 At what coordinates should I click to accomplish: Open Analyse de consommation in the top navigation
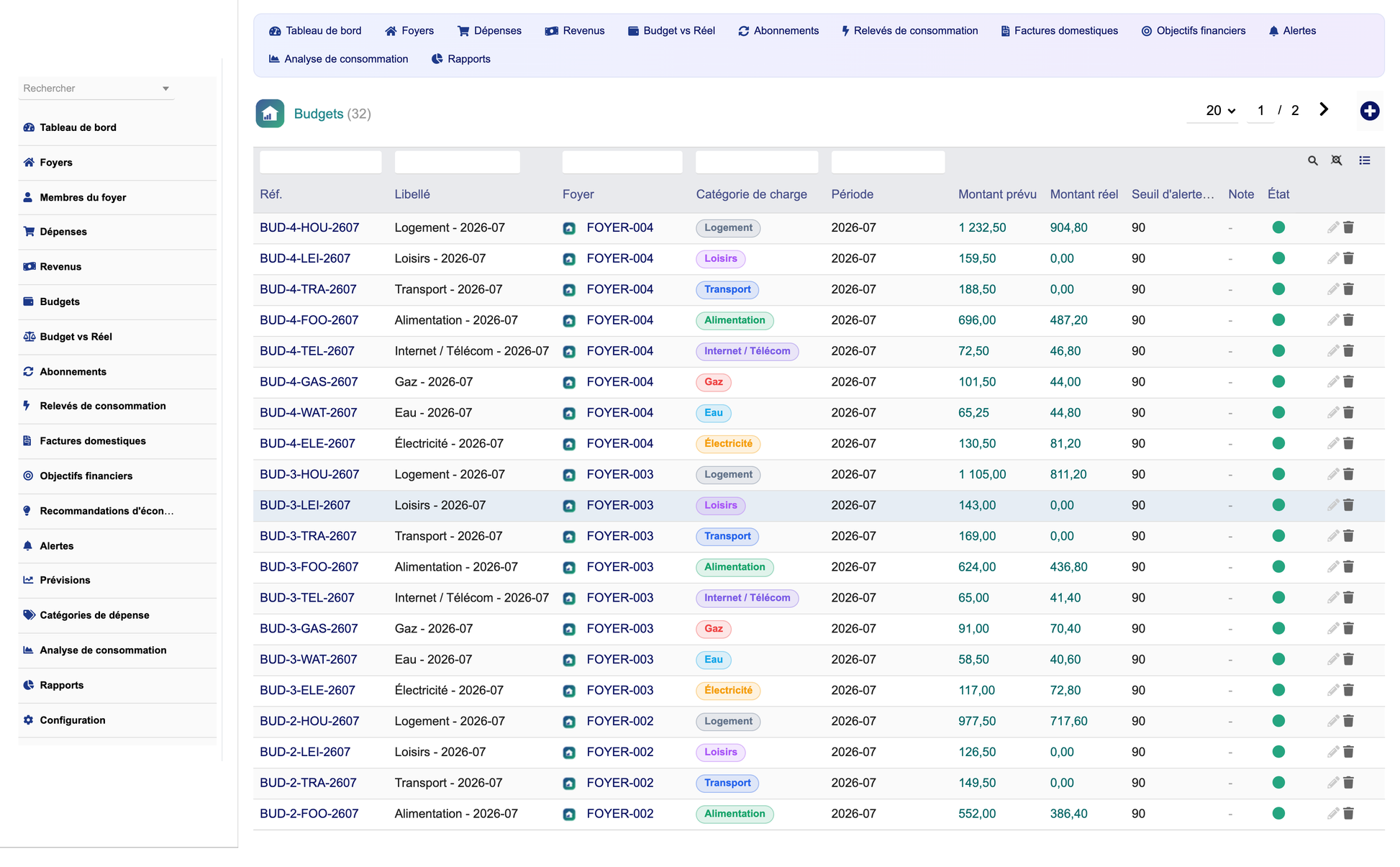(x=338, y=59)
